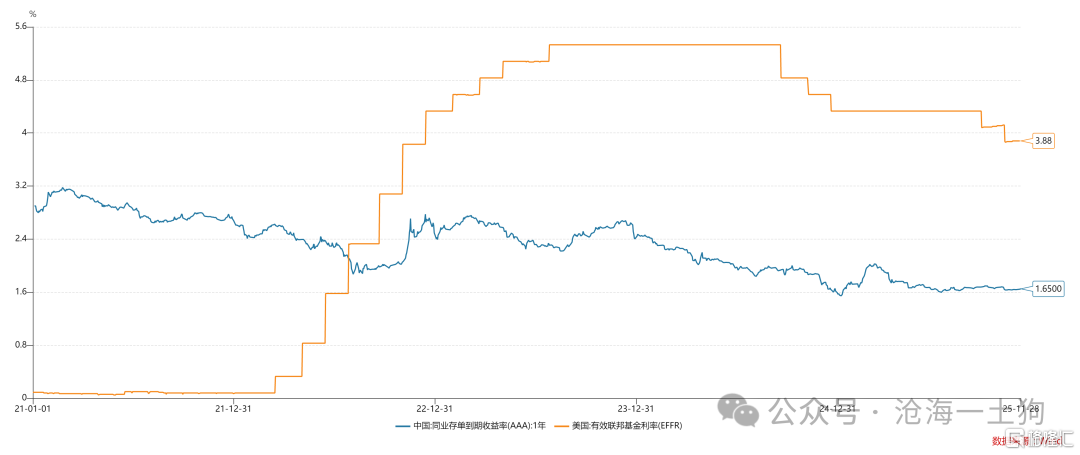Click the 4.8 value on the y-axis
The height and width of the screenshot is (455, 1080).
[x=20, y=79]
